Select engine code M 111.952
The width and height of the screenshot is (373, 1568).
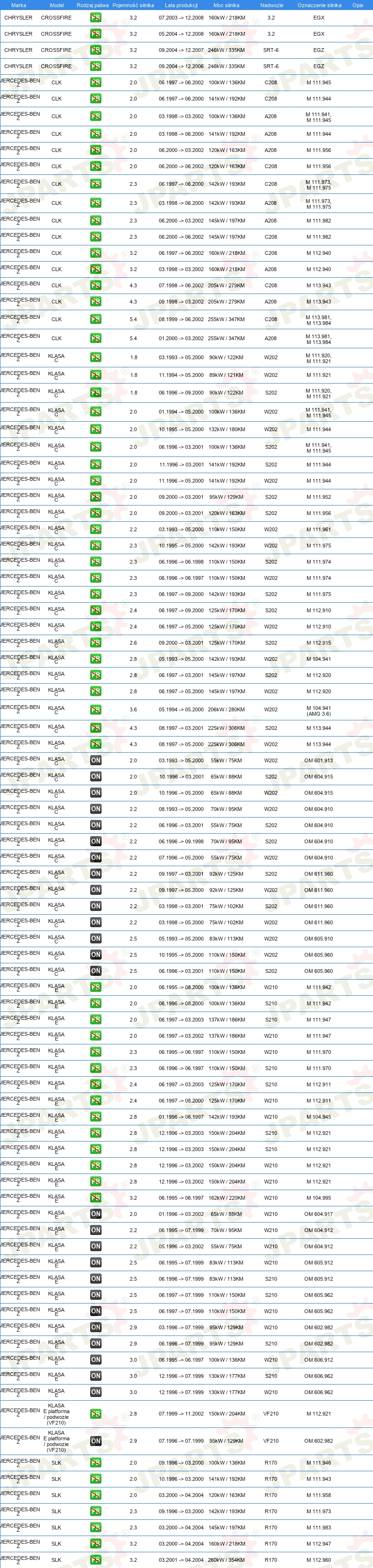(319, 497)
